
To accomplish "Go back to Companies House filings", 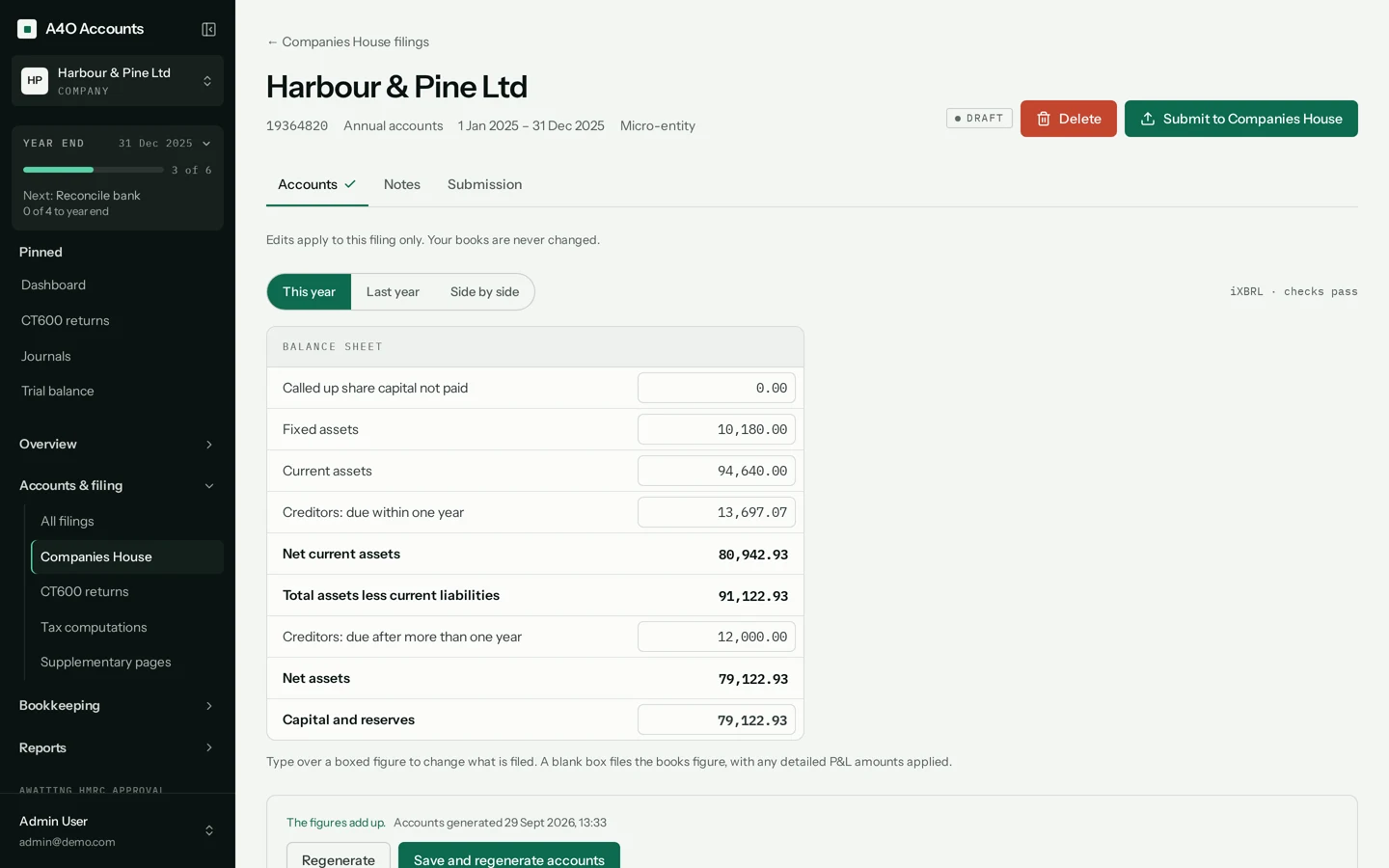I will (x=347, y=42).
